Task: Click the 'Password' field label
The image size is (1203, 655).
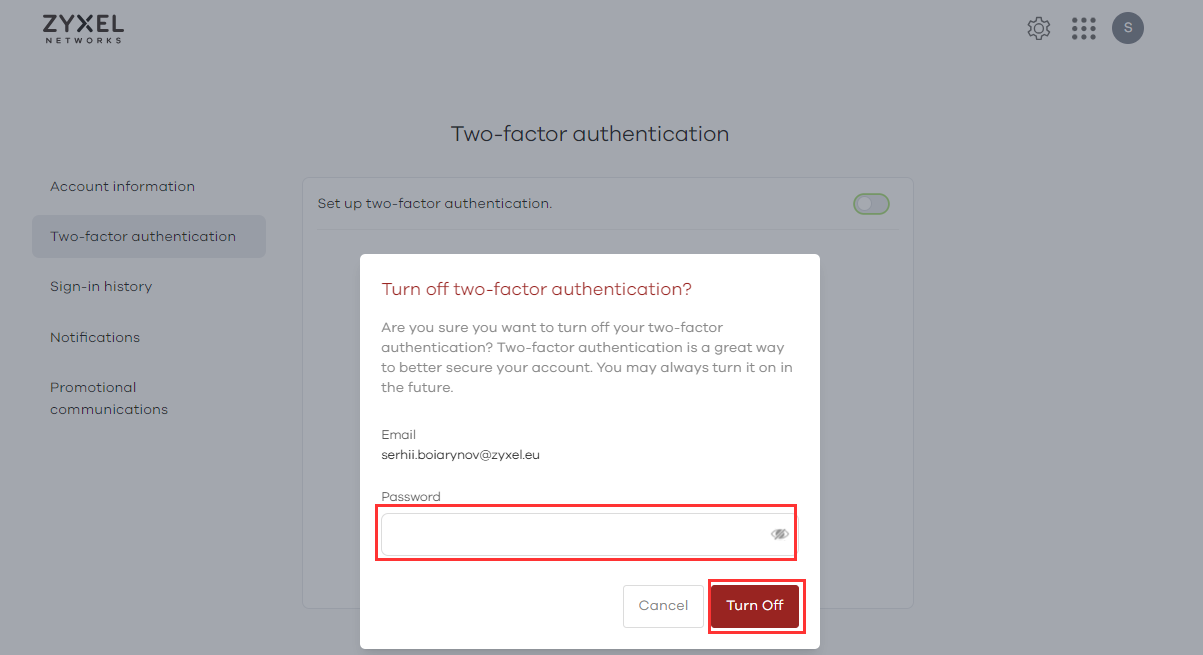Action: click(x=411, y=497)
